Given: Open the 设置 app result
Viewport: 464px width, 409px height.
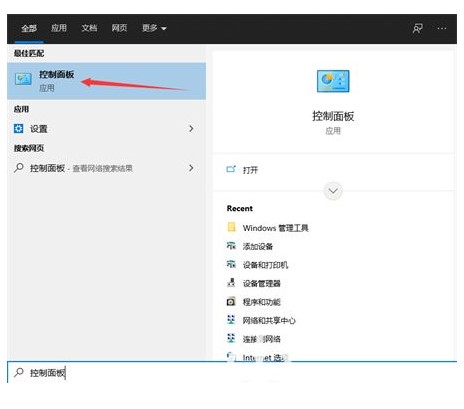Looking at the screenshot, I should pyautogui.click(x=106, y=129).
